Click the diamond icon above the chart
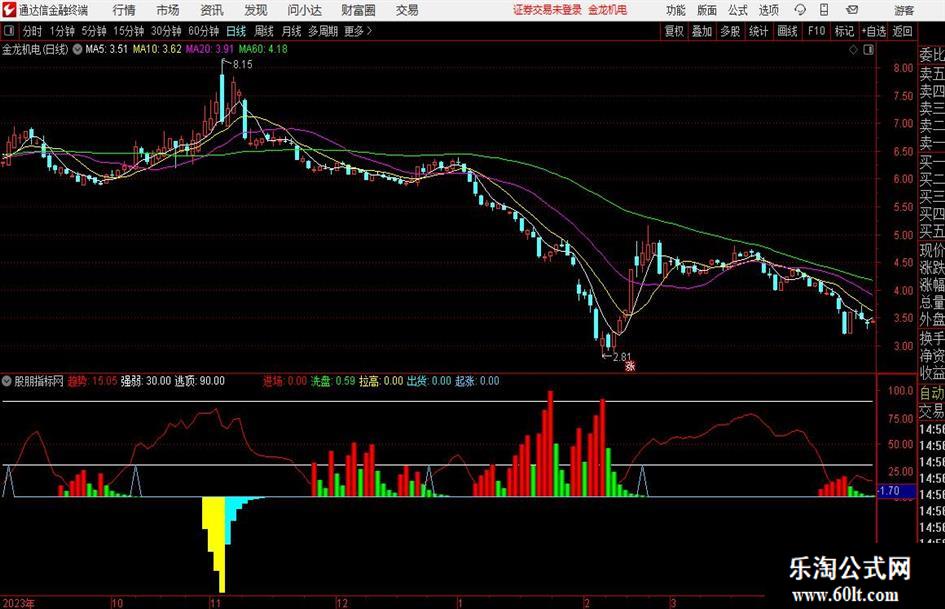Viewport: 945px width, 609px height. 853,50
